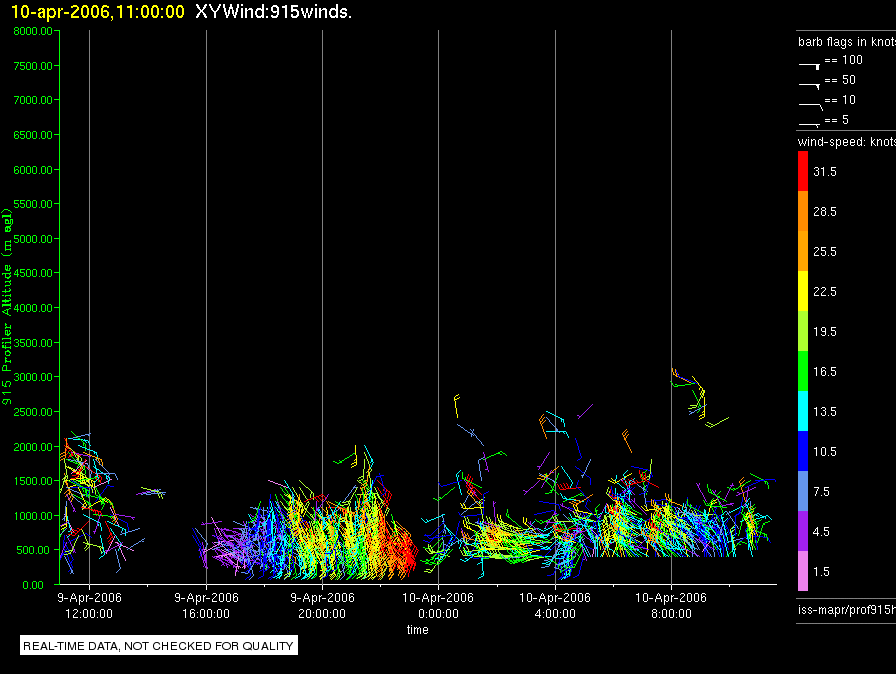Click the '== 5' barb legend text
This screenshot has height=674, width=896.
tap(837, 119)
